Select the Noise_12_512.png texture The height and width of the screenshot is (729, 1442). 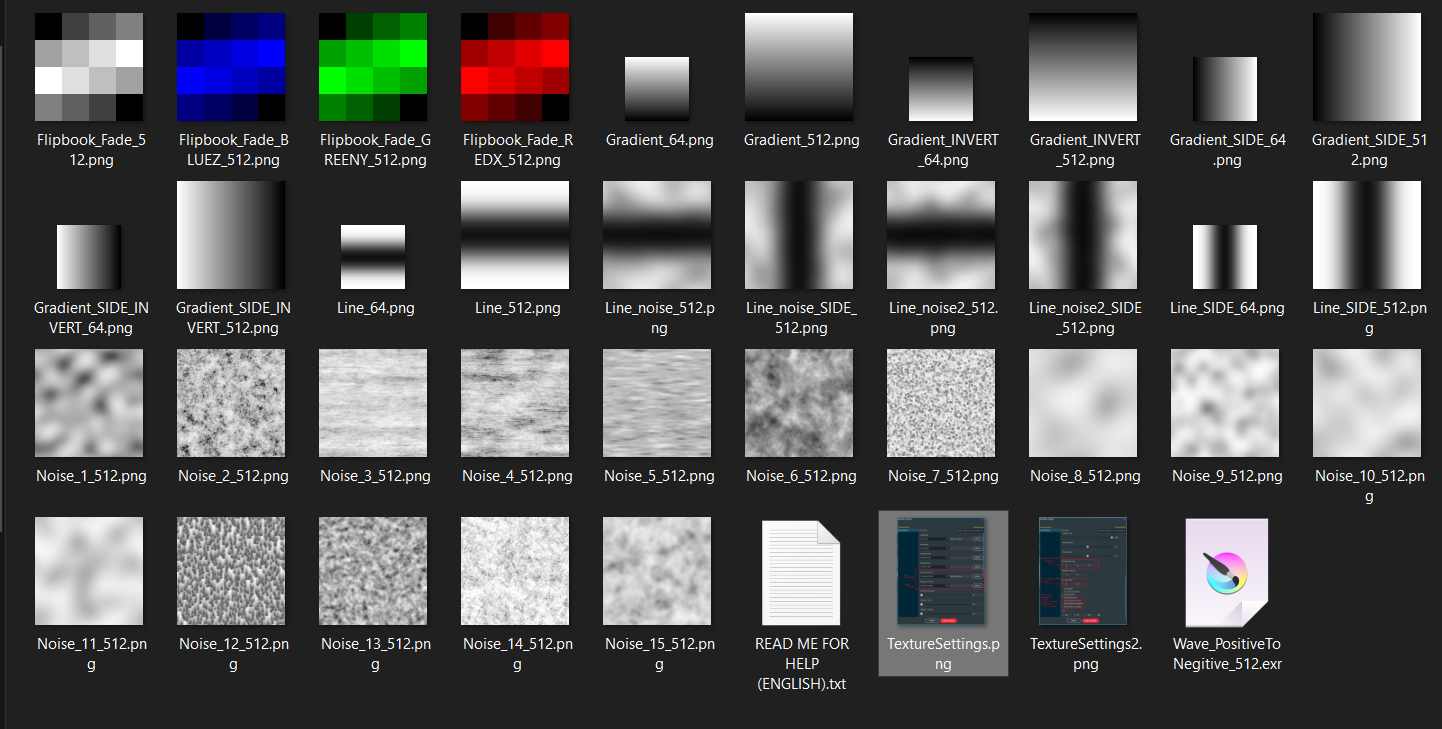pos(231,571)
